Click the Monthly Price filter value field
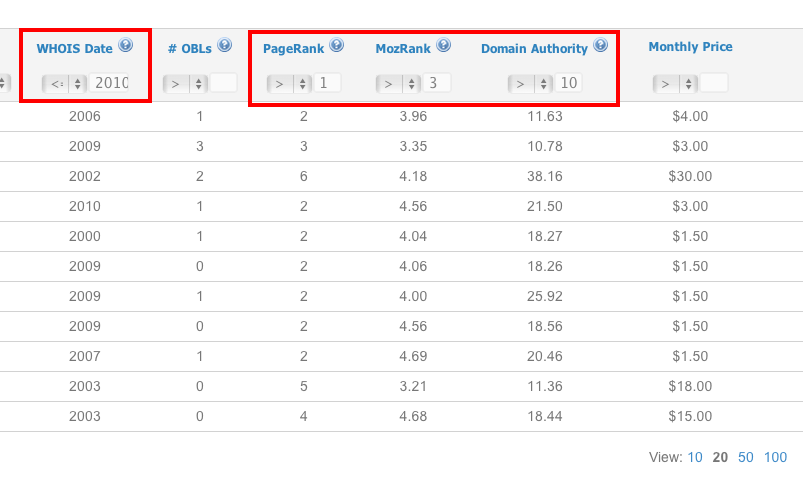Viewport: 803px width, 485px height. [x=714, y=84]
